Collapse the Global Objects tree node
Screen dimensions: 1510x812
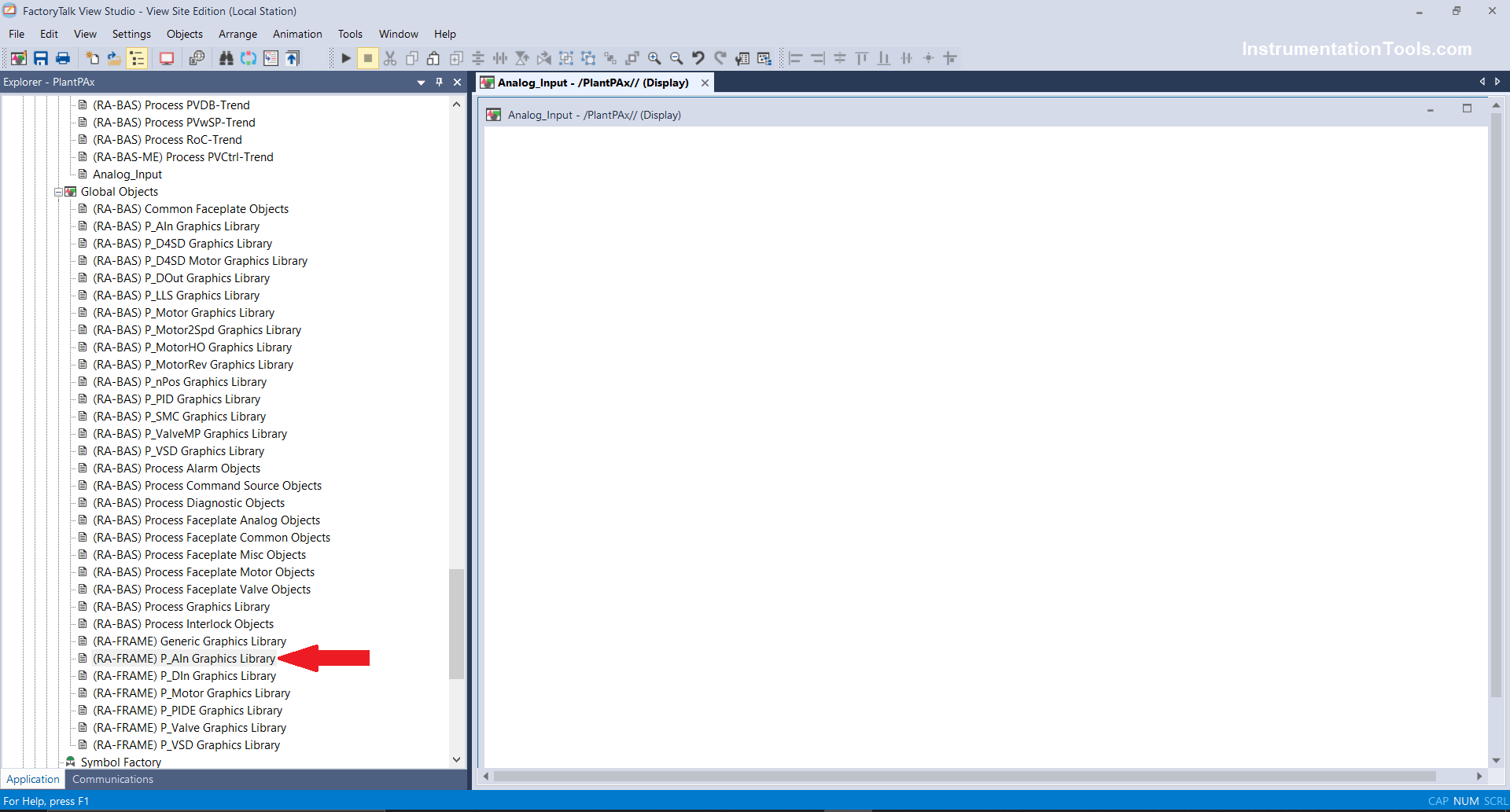point(58,192)
